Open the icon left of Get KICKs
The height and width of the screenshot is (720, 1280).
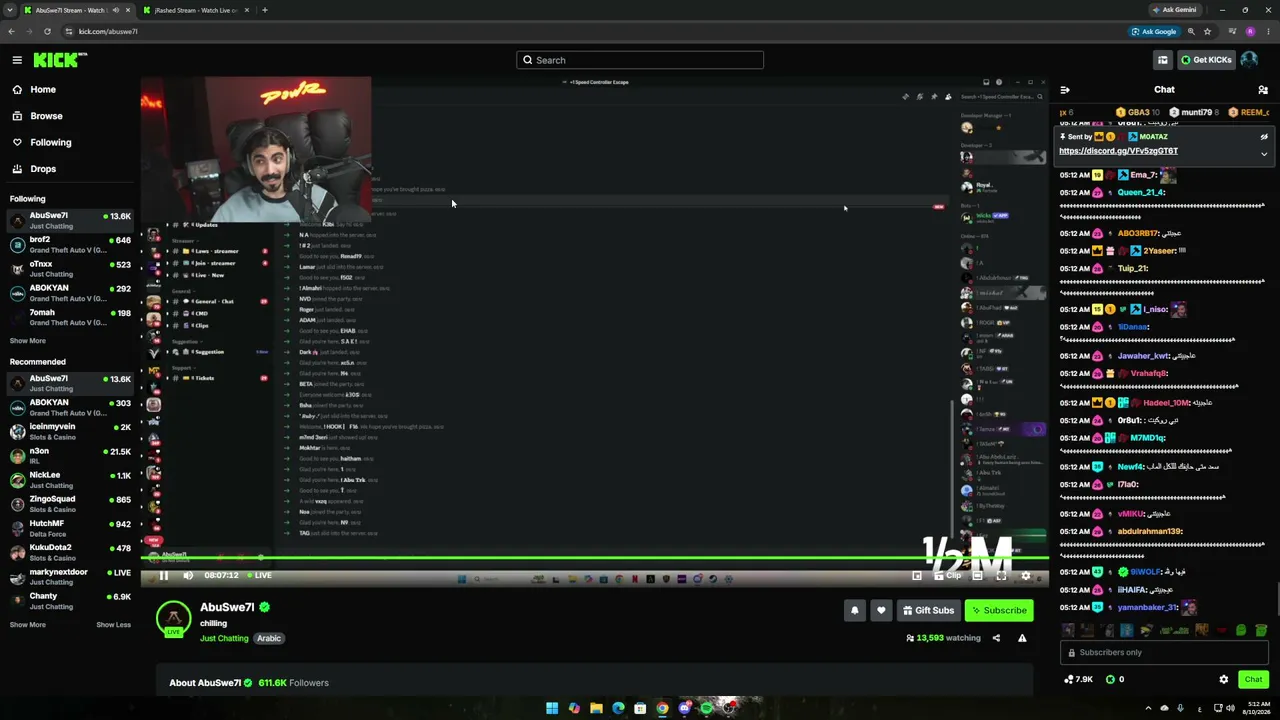[1163, 60]
